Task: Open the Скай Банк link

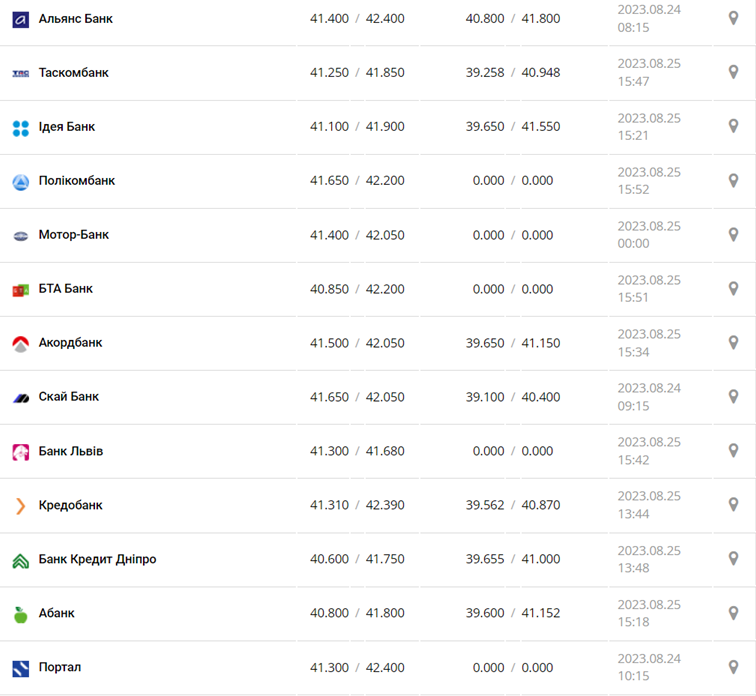Action: (69, 397)
